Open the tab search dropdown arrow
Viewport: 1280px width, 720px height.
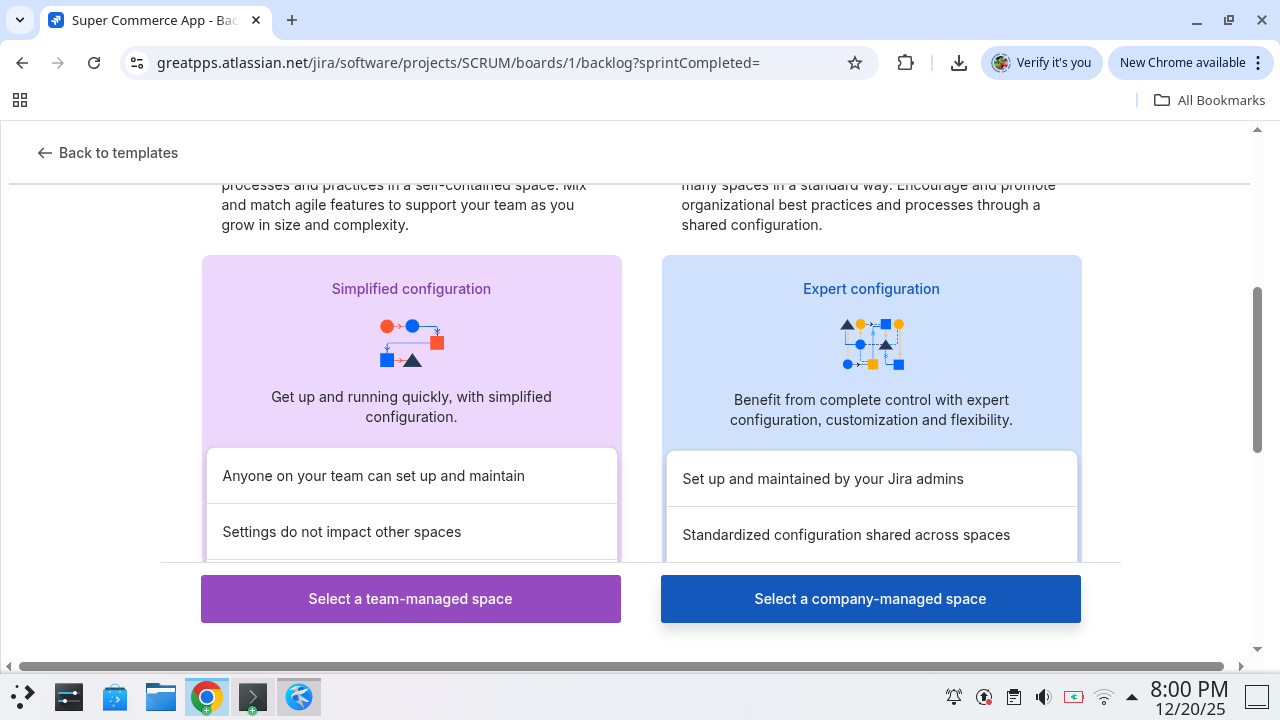[x=20, y=20]
